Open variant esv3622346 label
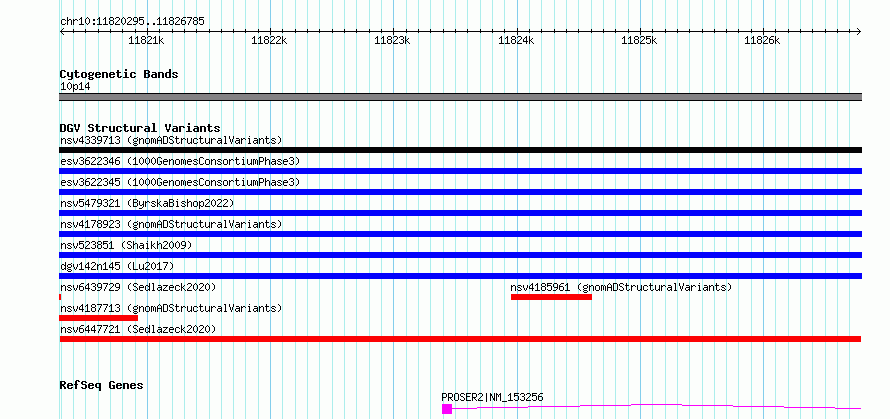The width and height of the screenshot is (890, 419). [180, 161]
